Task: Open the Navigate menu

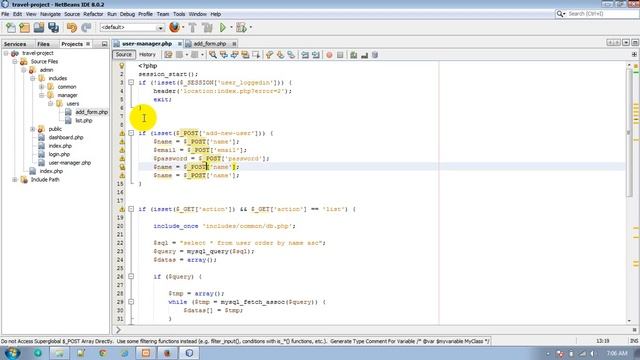Action: tap(50, 14)
